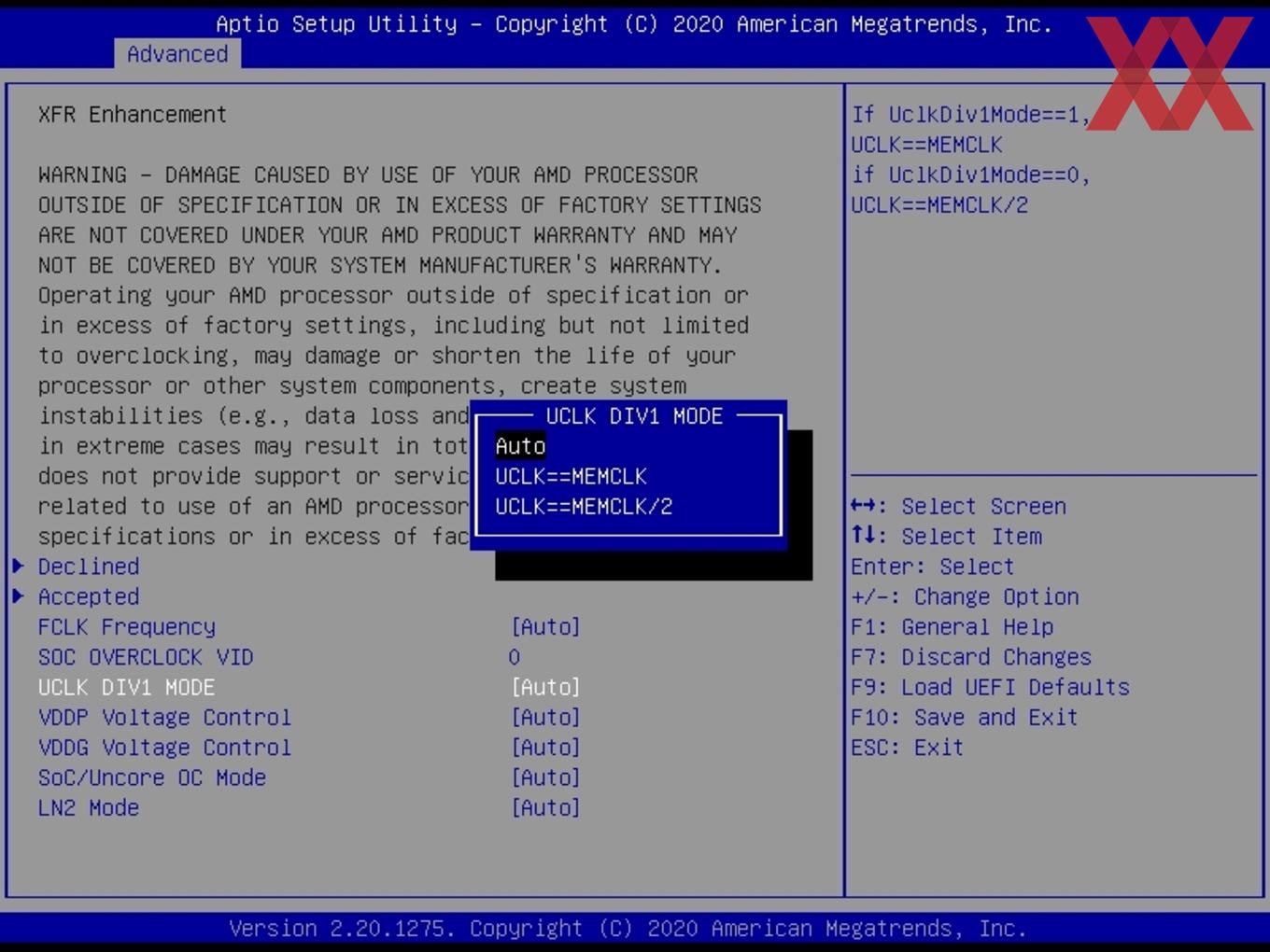Image resolution: width=1270 pixels, height=952 pixels.
Task: Select VDDP Voltage Control label
Action: point(164,718)
